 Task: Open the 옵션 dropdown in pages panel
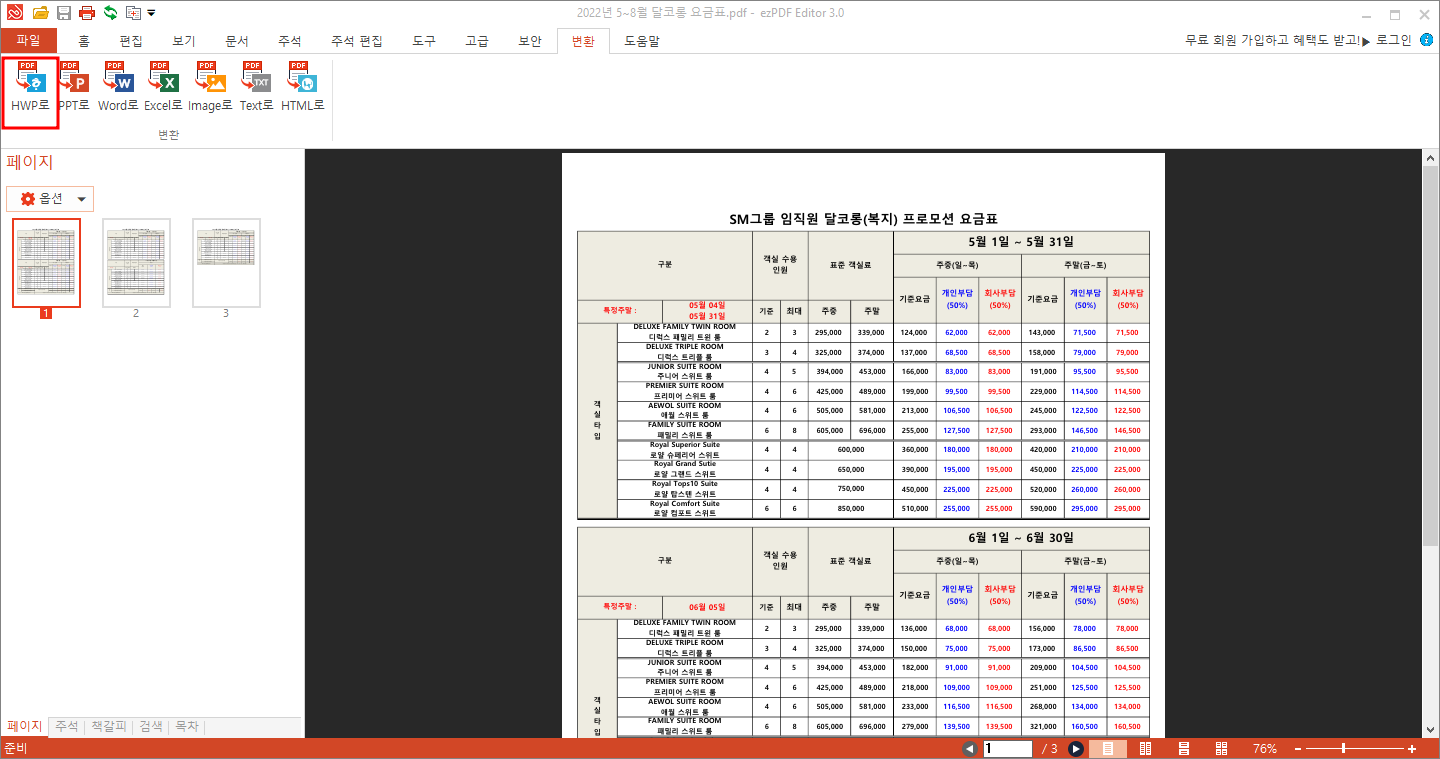click(50, 199)
